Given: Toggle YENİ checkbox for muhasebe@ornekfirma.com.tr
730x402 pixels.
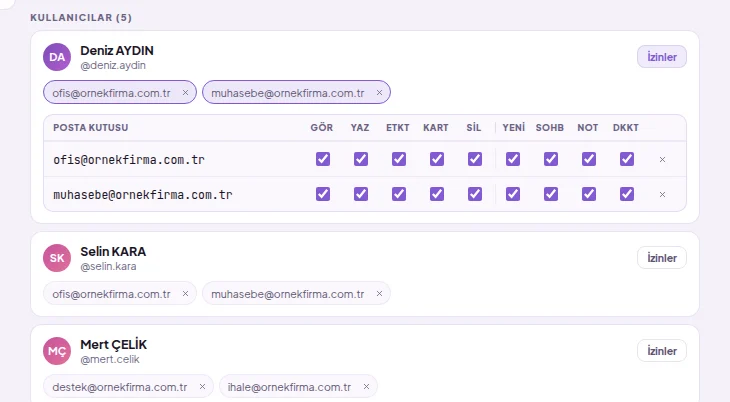Looking at the screenshot, I should pyautogui.click(x=513, y=194).
